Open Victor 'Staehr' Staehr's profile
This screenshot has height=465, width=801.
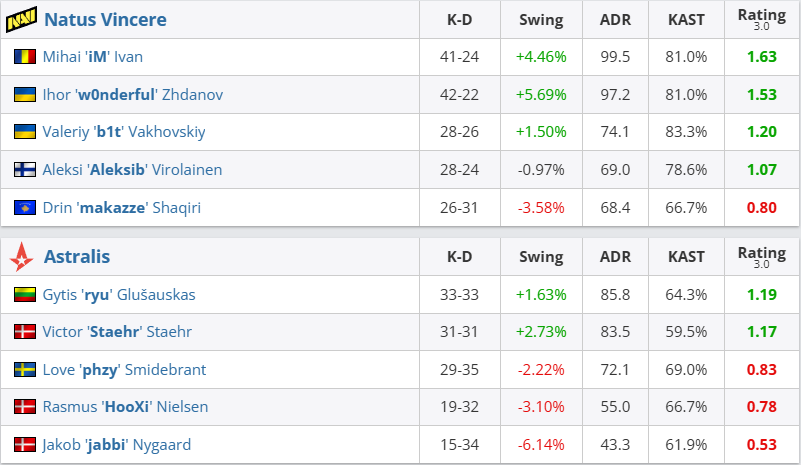116,332
